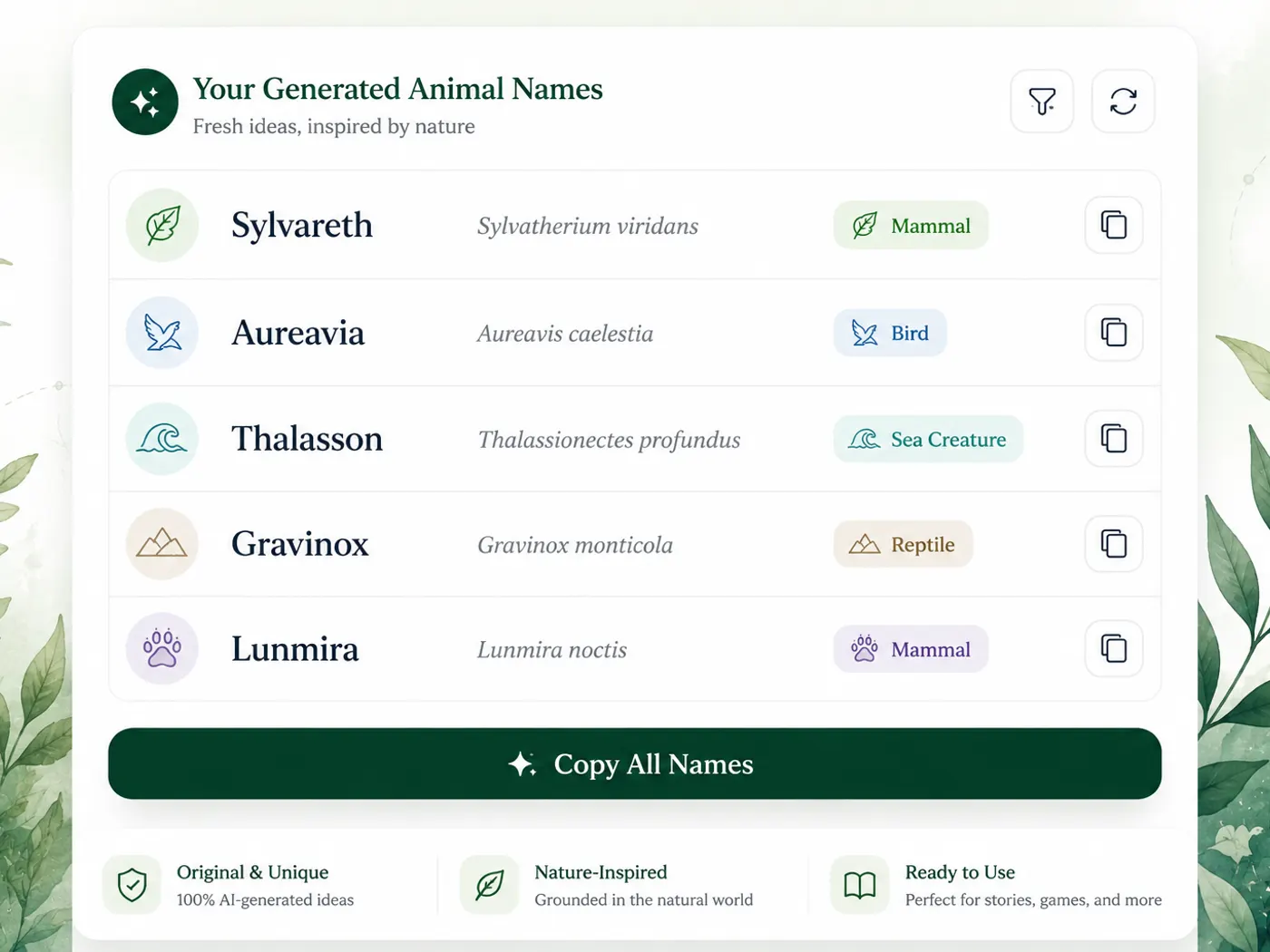This screenshot has height=952, width=1270.
Task: Select the Mammal tag on Sylvareth row
Action: (911, 225)
